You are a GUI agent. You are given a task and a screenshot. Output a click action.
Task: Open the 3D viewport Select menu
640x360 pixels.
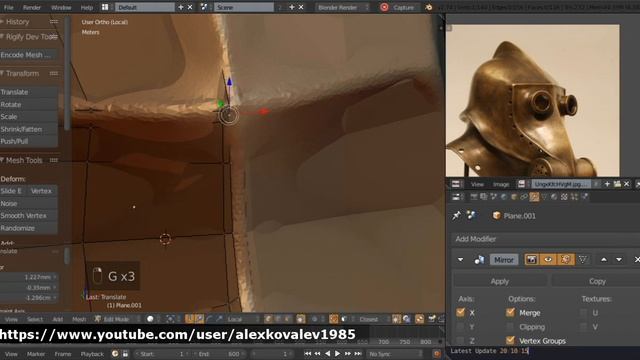point(35,319)
